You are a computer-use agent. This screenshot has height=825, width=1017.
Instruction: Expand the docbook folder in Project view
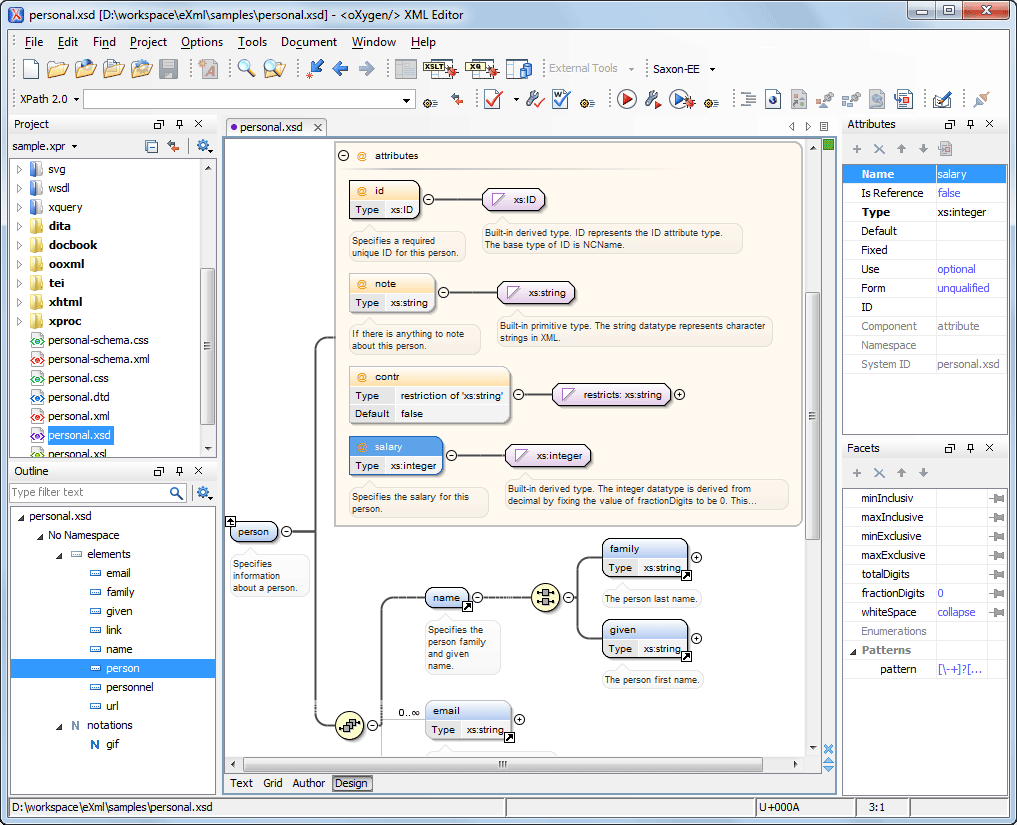coord(20,244)
